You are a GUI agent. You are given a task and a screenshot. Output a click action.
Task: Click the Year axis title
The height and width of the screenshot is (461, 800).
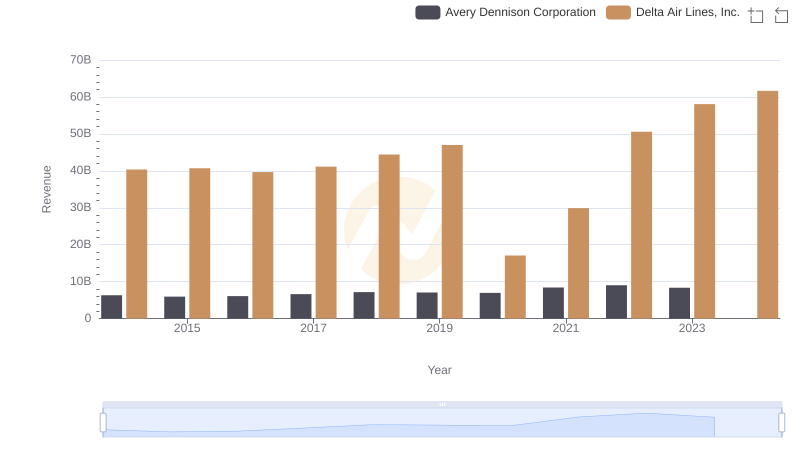439,370
